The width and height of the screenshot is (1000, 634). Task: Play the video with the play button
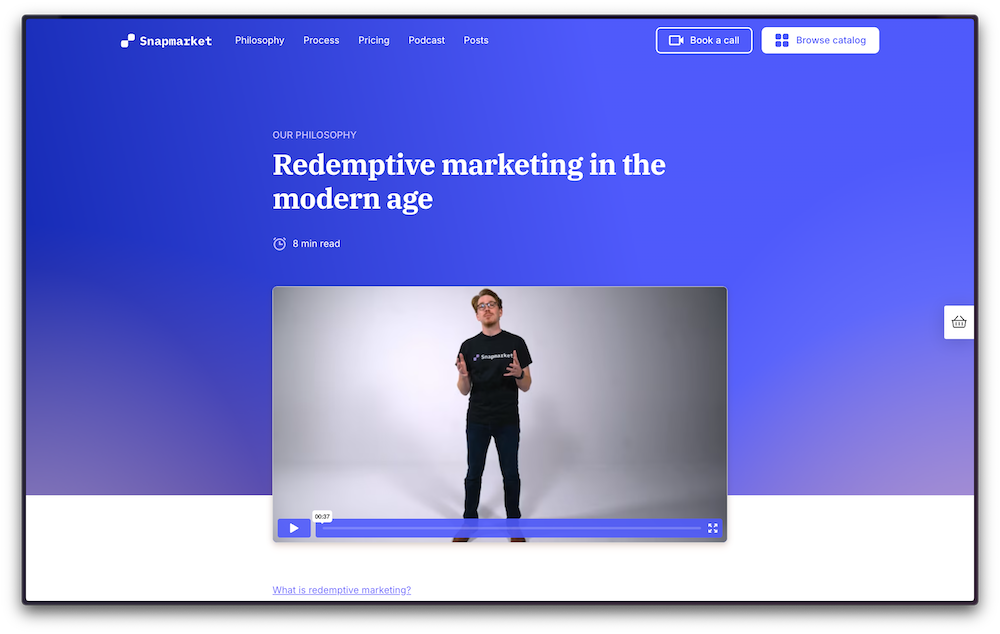click(294, 528)
